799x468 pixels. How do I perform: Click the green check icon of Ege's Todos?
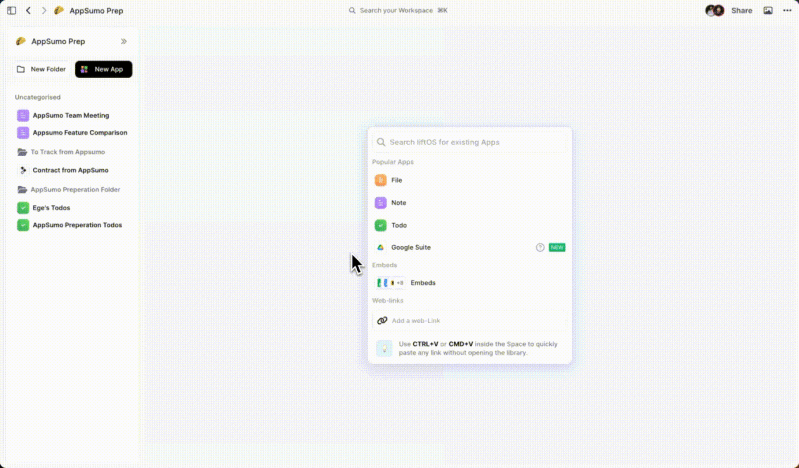23,207
